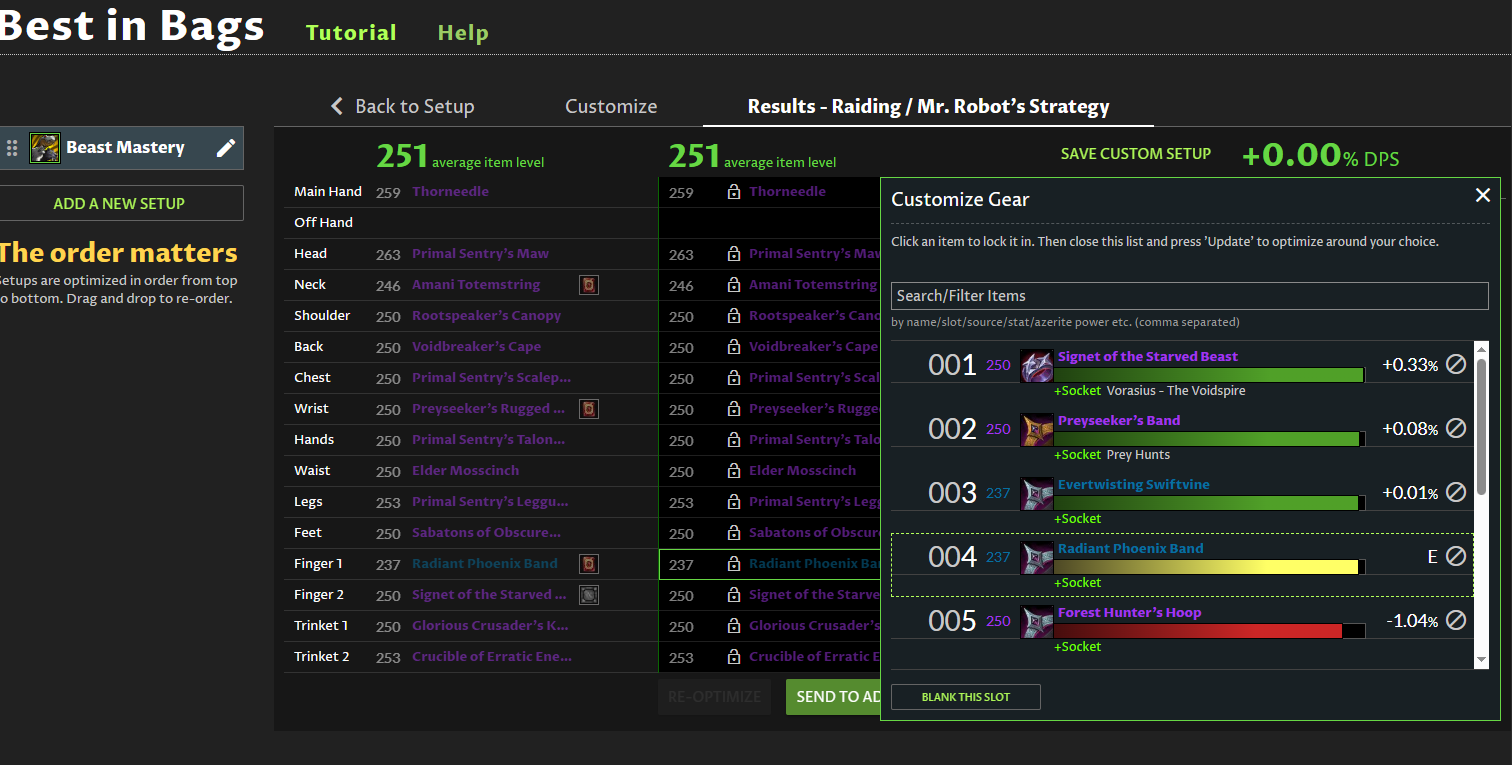Click the enchant icon next to Amani Totemstring
Viewport: 1512px width, 765px height.
[x=589, y=285]
